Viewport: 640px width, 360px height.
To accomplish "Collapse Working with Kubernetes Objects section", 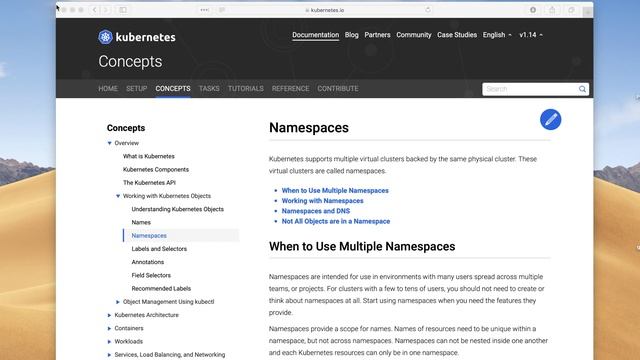I will (118, 196).
